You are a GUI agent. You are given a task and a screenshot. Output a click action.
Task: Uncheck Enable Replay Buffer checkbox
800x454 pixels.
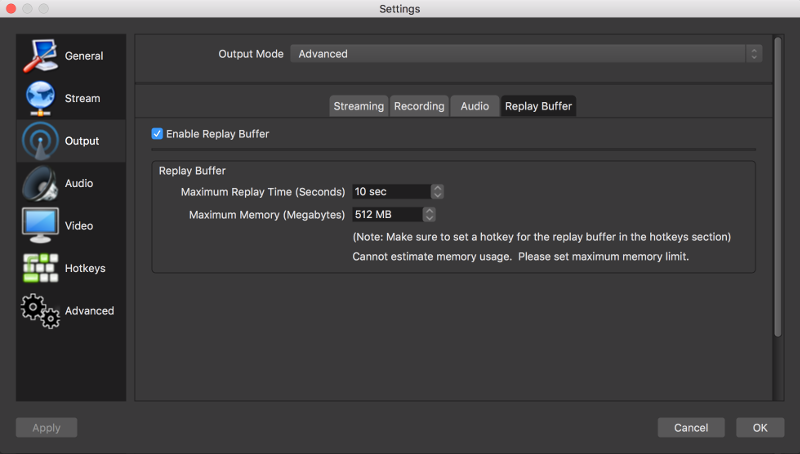[x=157, y=134]
